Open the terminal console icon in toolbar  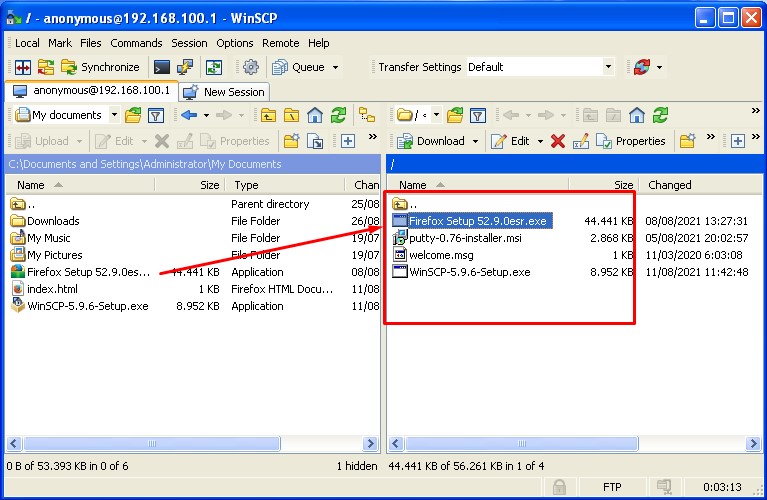click(x=162, y=67)
